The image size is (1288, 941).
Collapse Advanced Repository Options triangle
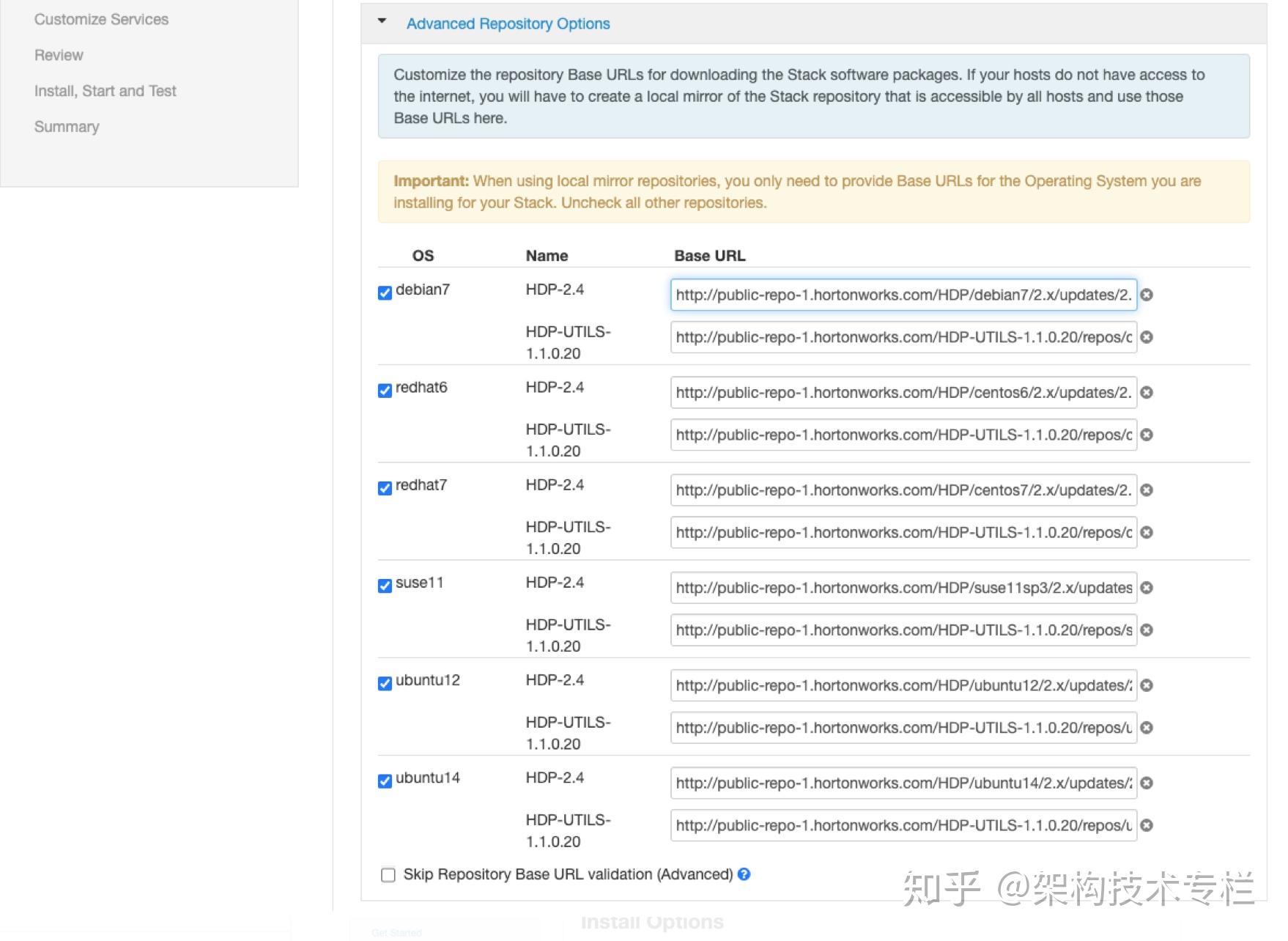382,21
